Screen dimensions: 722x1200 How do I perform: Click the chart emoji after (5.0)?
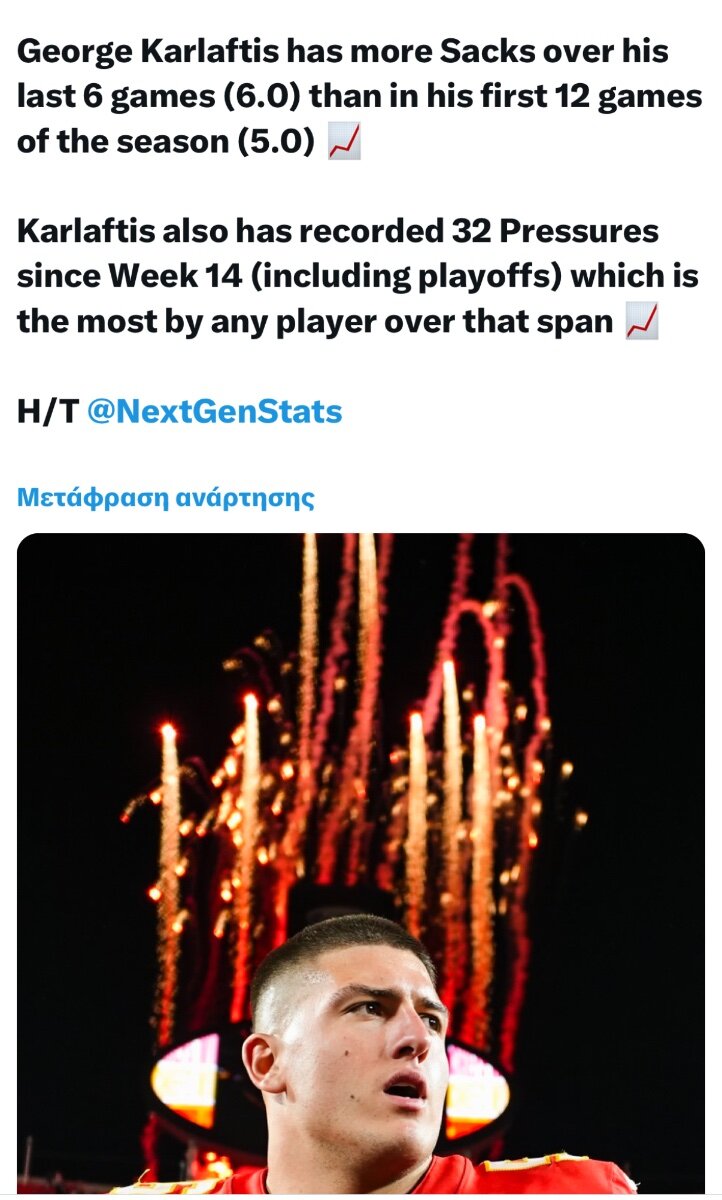click(344, 143)
